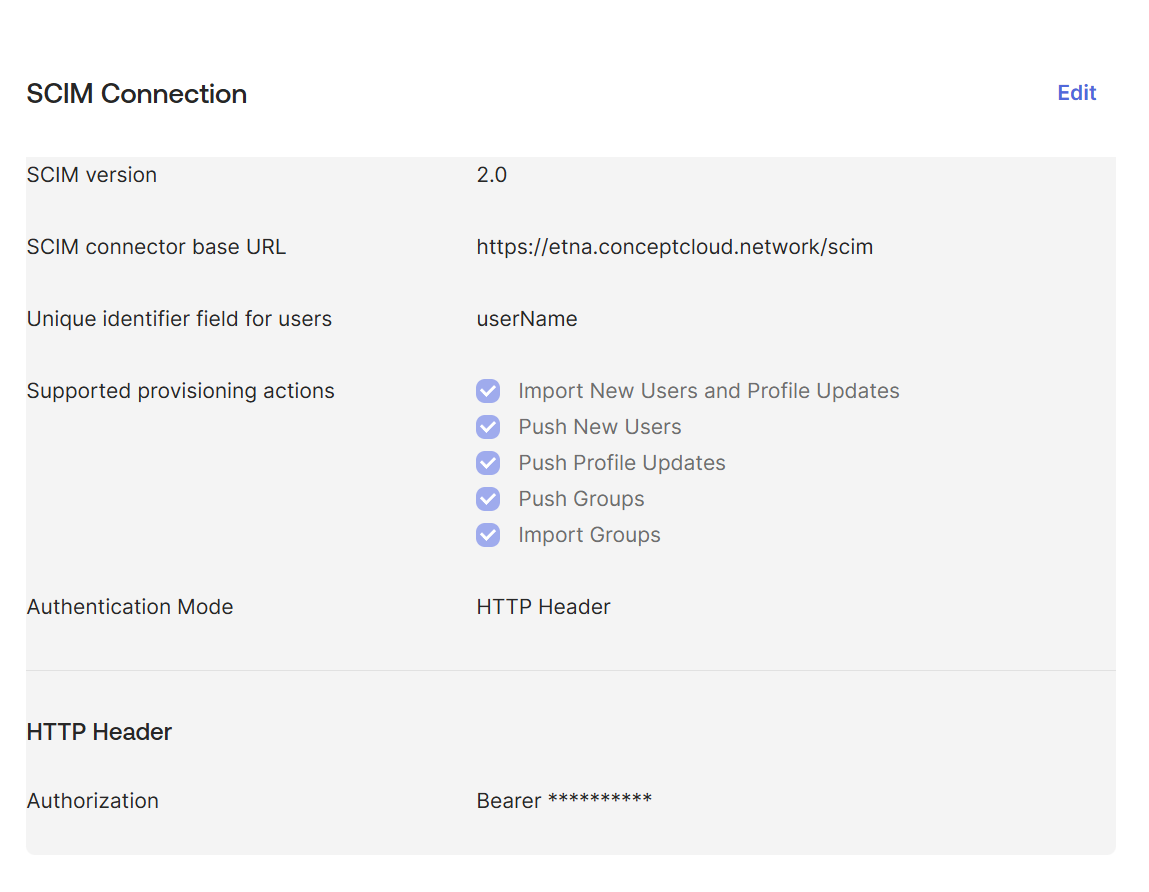Select the Supported provisioning actions label
Viewport: 1149px width, 892px height.
point(180,390)
